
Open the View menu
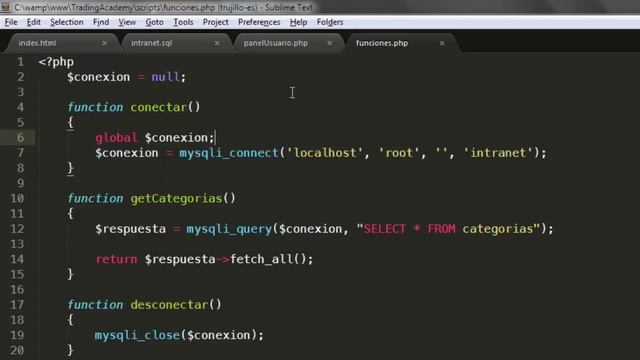pos(127,22)
